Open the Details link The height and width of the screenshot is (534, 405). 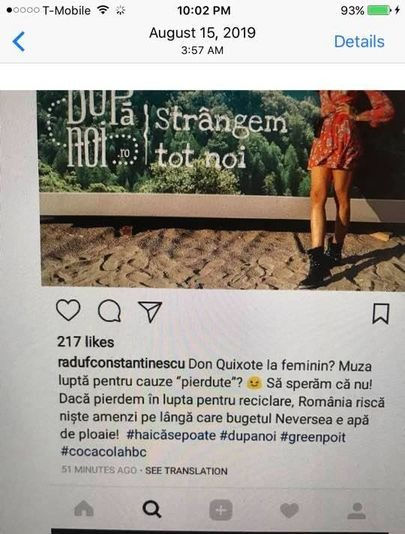(x=359, y=42)
